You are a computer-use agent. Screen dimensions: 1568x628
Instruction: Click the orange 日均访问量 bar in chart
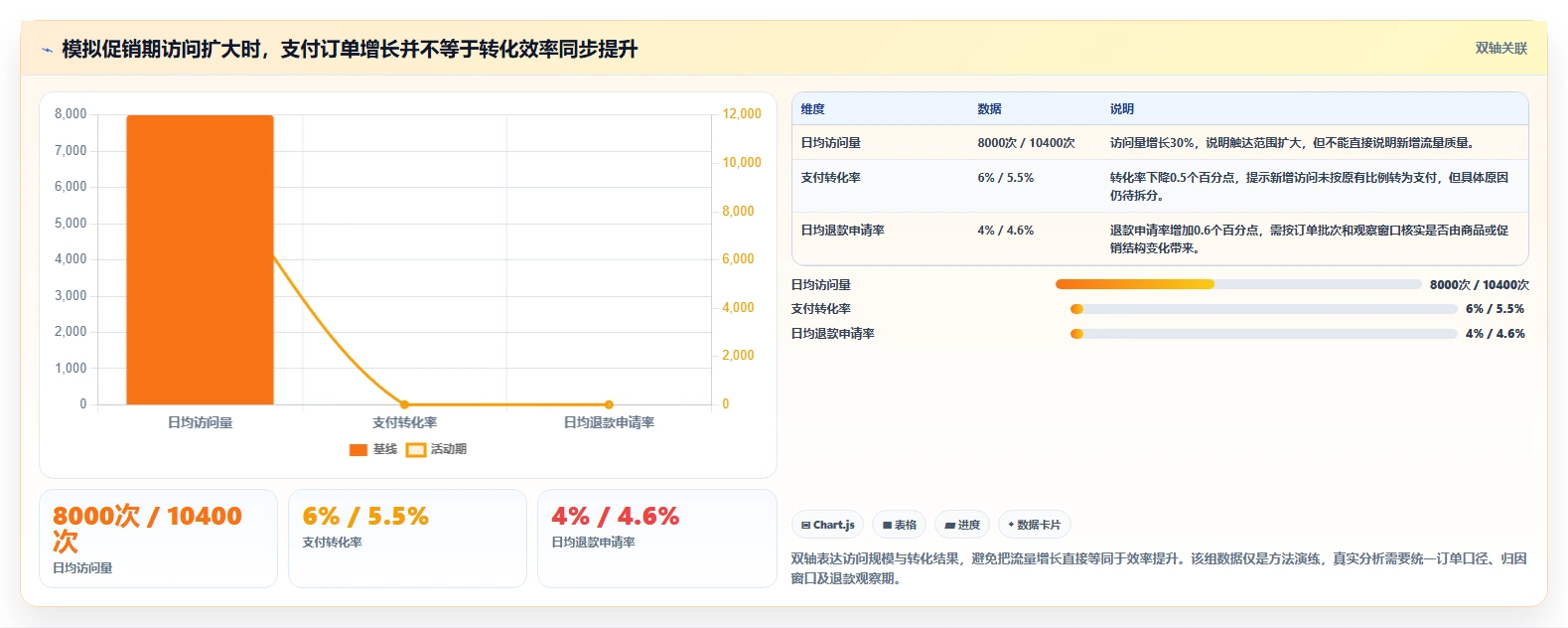(x=200, y=259)
